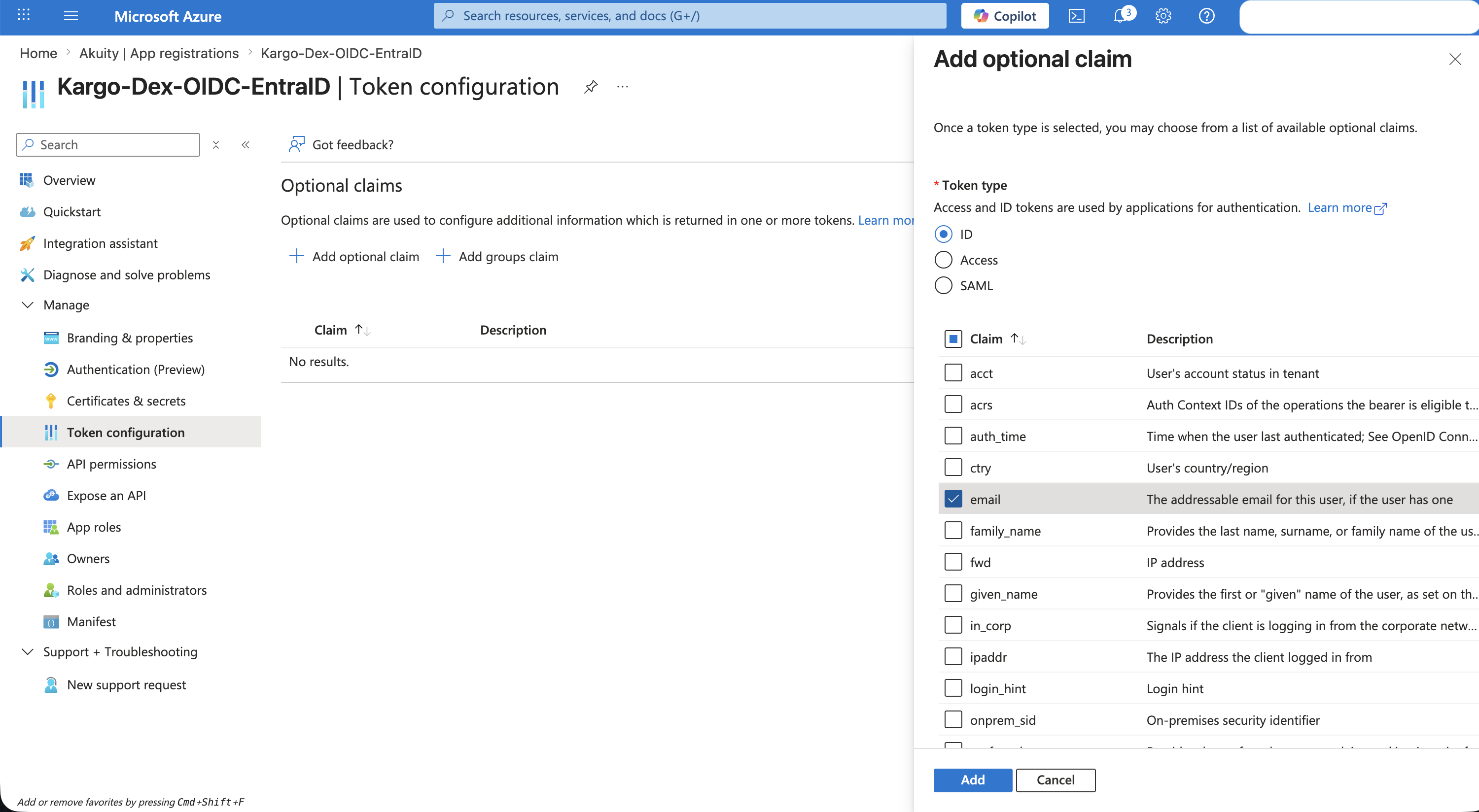Check the ctry claim checkbox
This screenshot has height=812, width=1479.
pyautogui.click(x=953, y=468)
